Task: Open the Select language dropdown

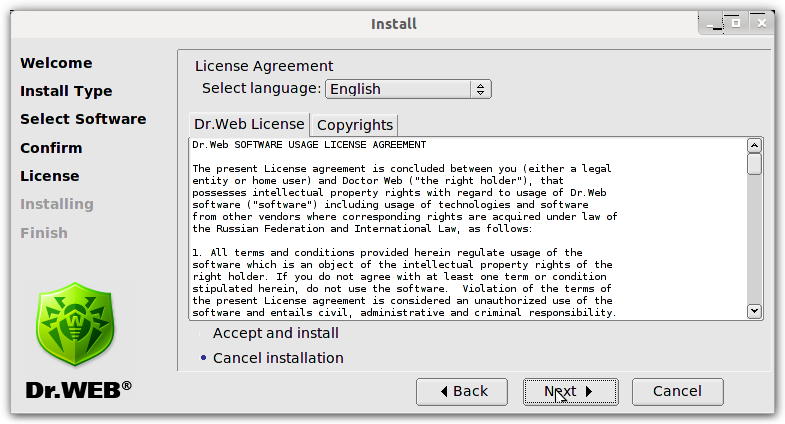Action: (x=408, y=89)
